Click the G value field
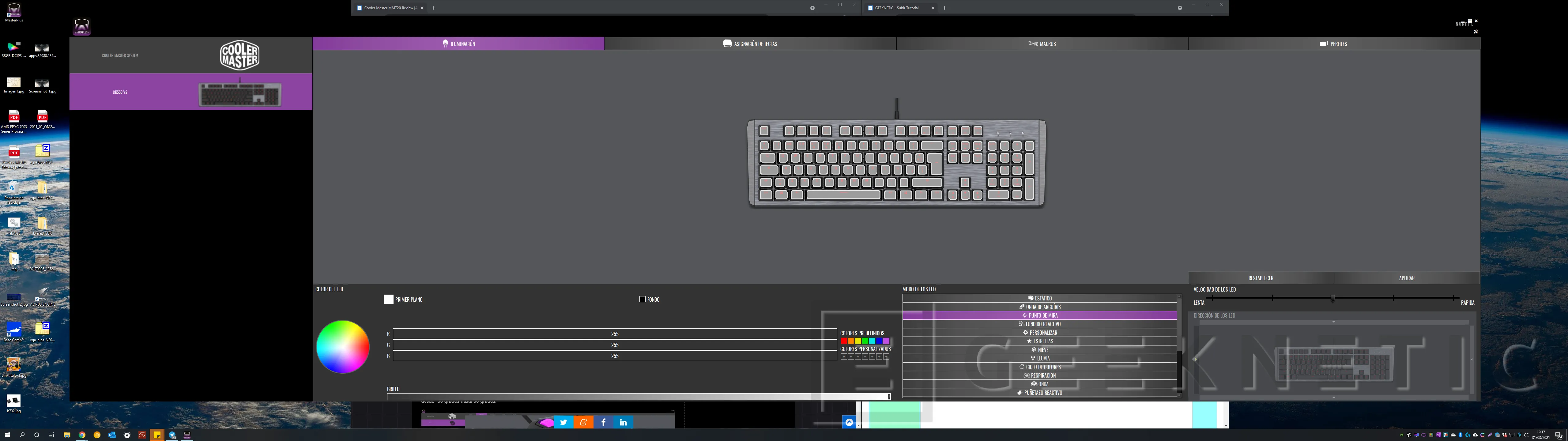 coord(615,345)
